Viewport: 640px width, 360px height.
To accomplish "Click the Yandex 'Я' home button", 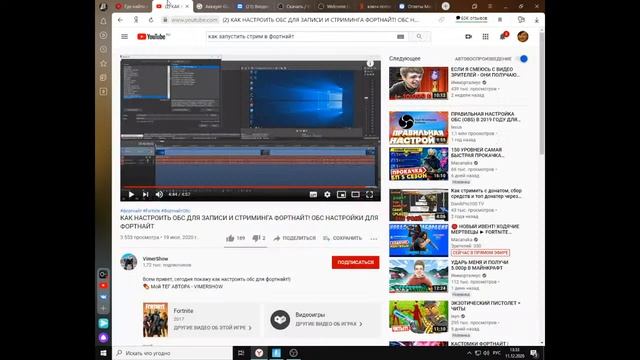I will click(136, 20).
